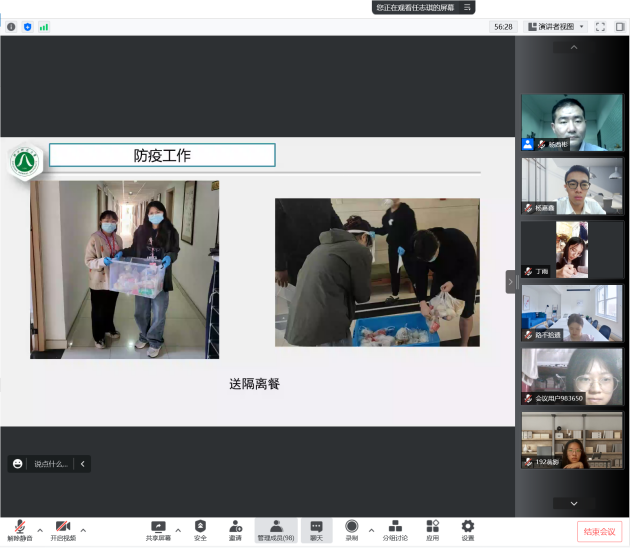Select the top participant video with man
The image size is (630, 548).
[572, 123]
